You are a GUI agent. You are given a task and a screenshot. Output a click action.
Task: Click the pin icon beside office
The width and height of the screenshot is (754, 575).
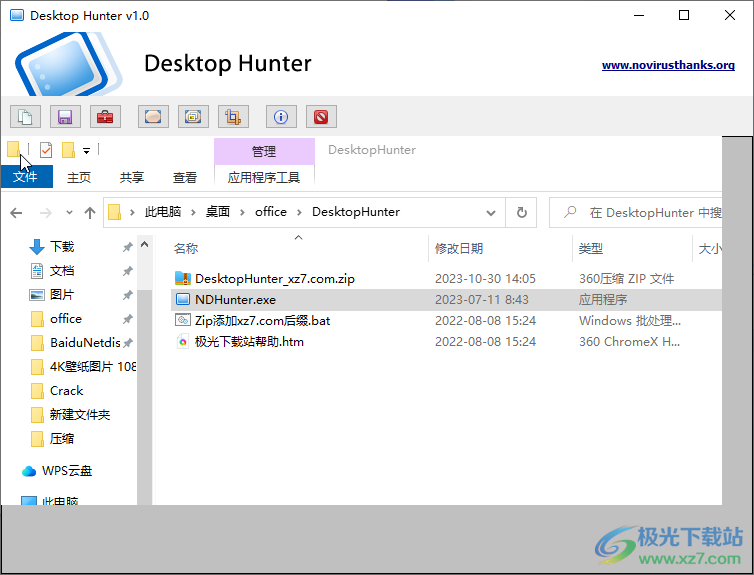point(127,319)
